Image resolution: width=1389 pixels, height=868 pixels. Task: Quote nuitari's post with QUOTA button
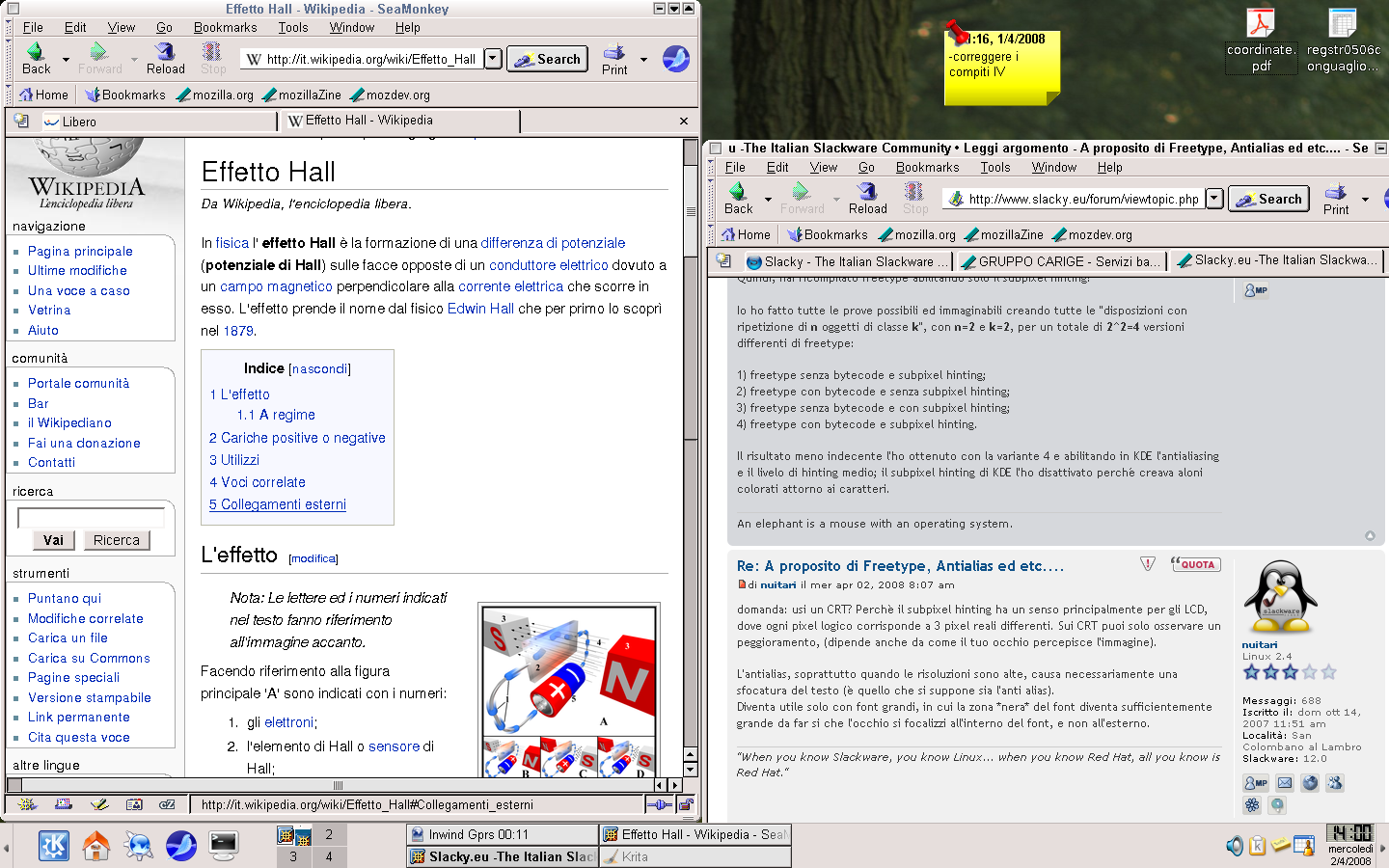pyautogui.click(x=1195, y=564)
